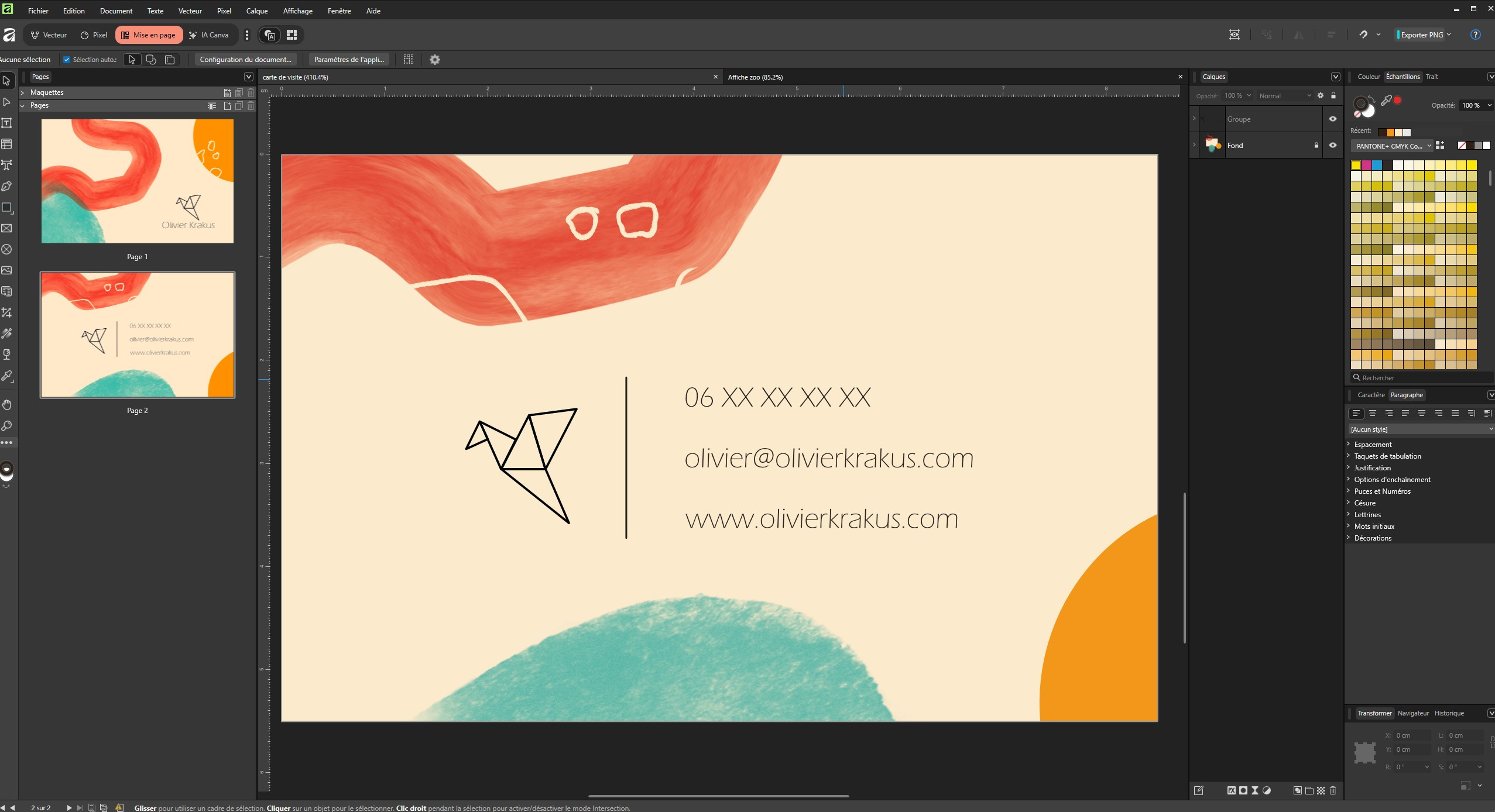This screenshot has width=1495, height=812.
Task: Hide the Fond layer
Action: tap(1333, 146)
